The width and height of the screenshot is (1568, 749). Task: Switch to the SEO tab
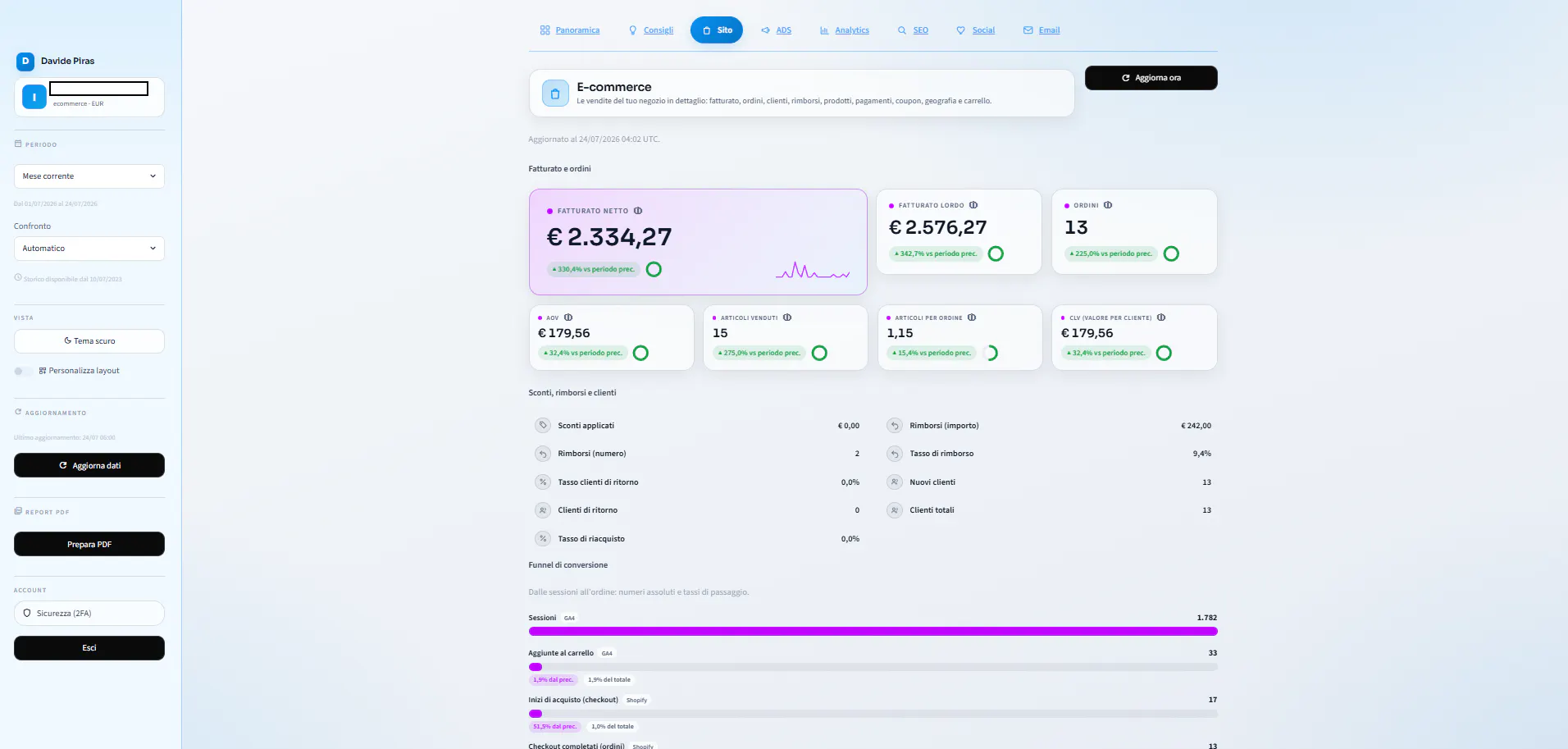[913, 30]
